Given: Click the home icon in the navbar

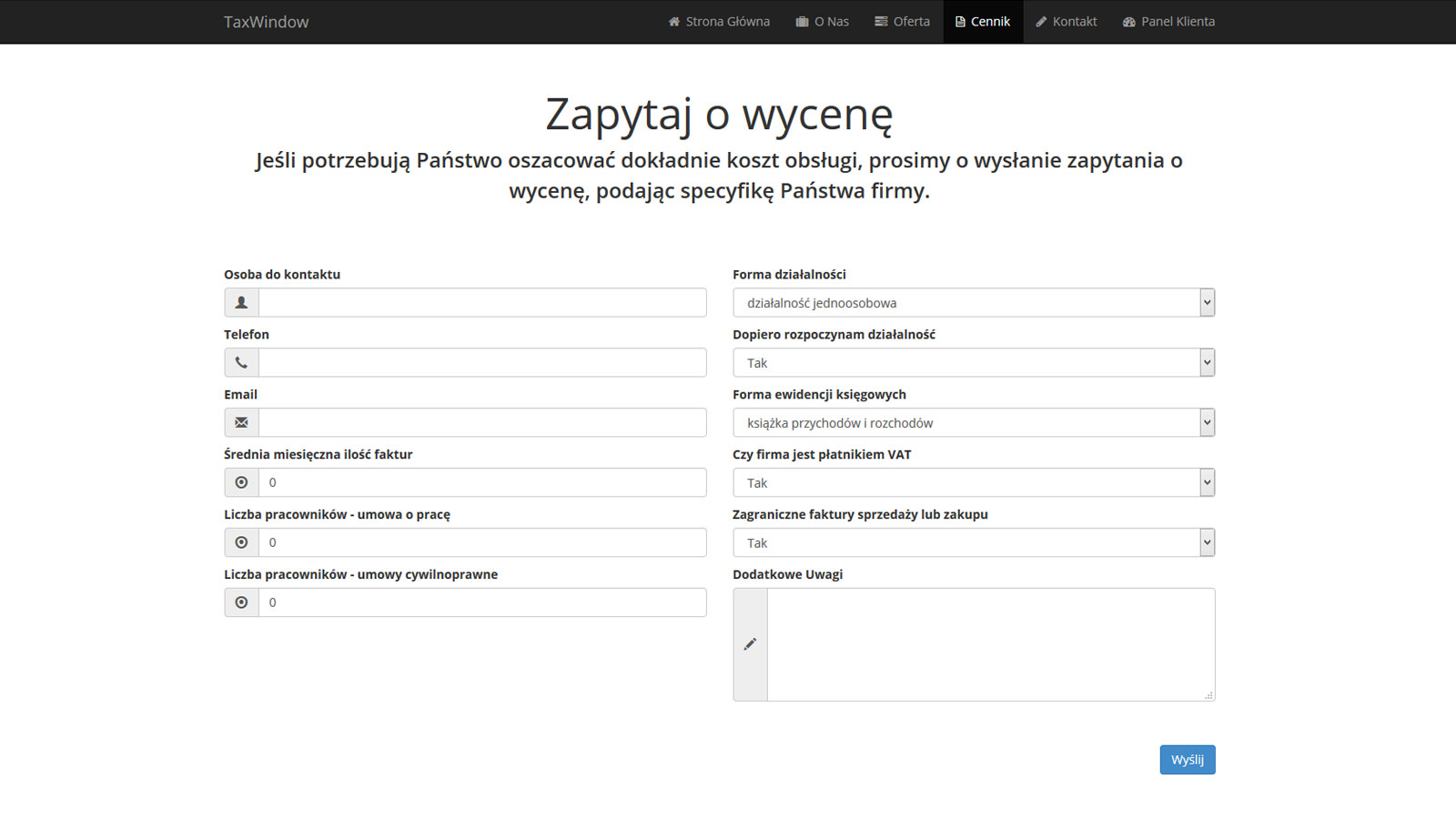Looking at the screenshot, I should (674, 22).
